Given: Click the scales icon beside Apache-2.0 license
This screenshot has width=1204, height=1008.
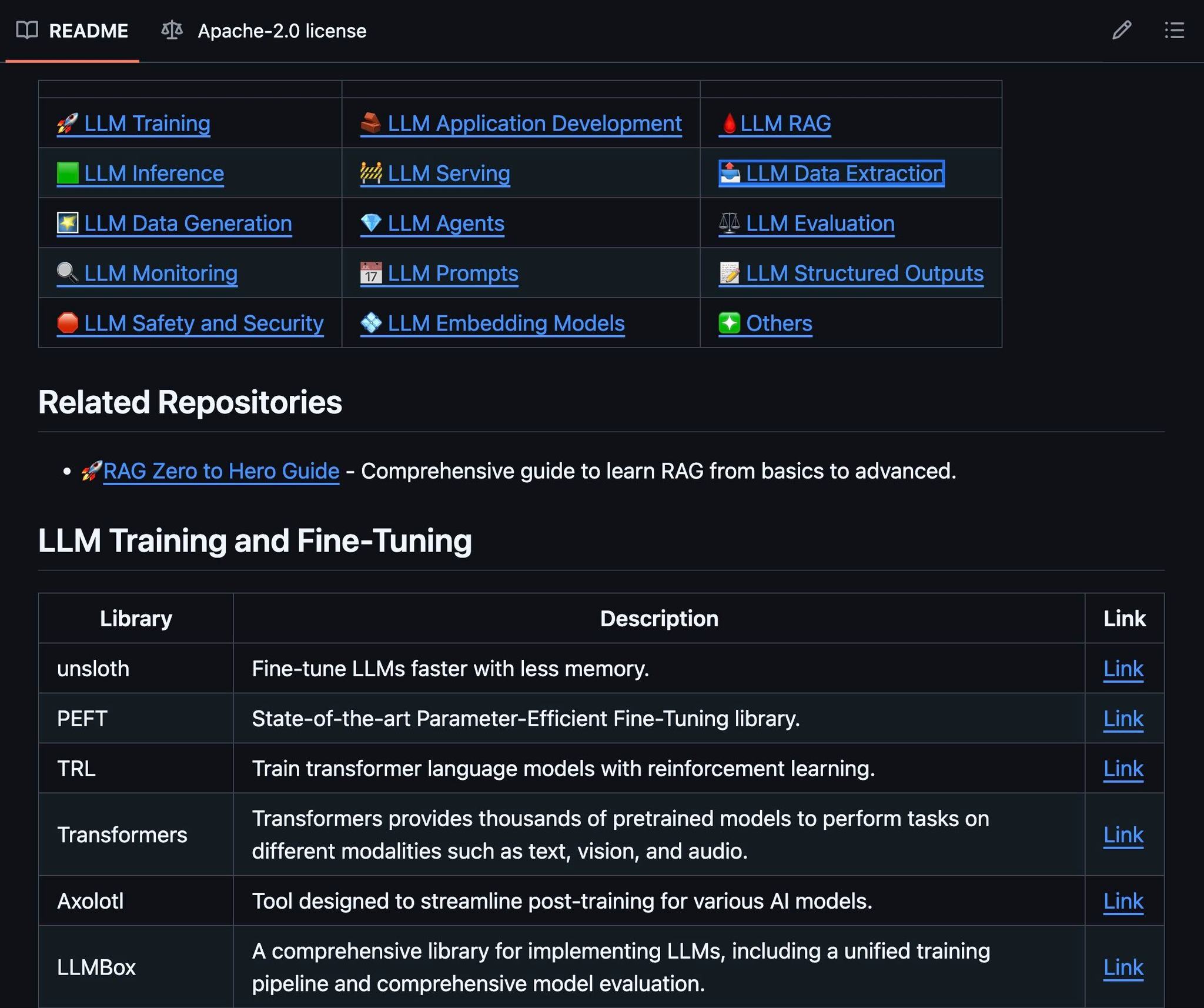Looking at the screenshot, I should pos(172,30).
